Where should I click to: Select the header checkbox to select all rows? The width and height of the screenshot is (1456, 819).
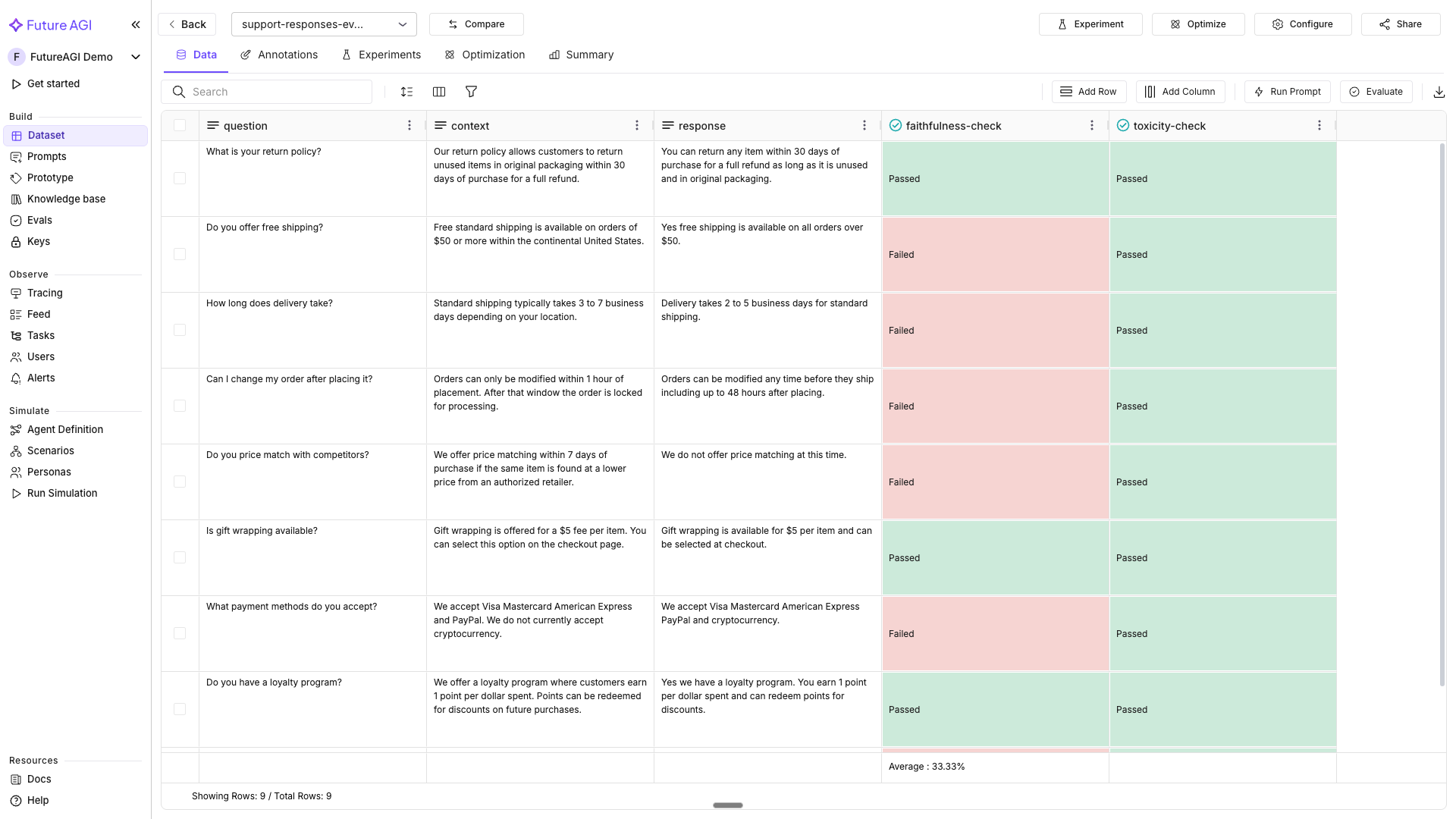pos(180,125)
